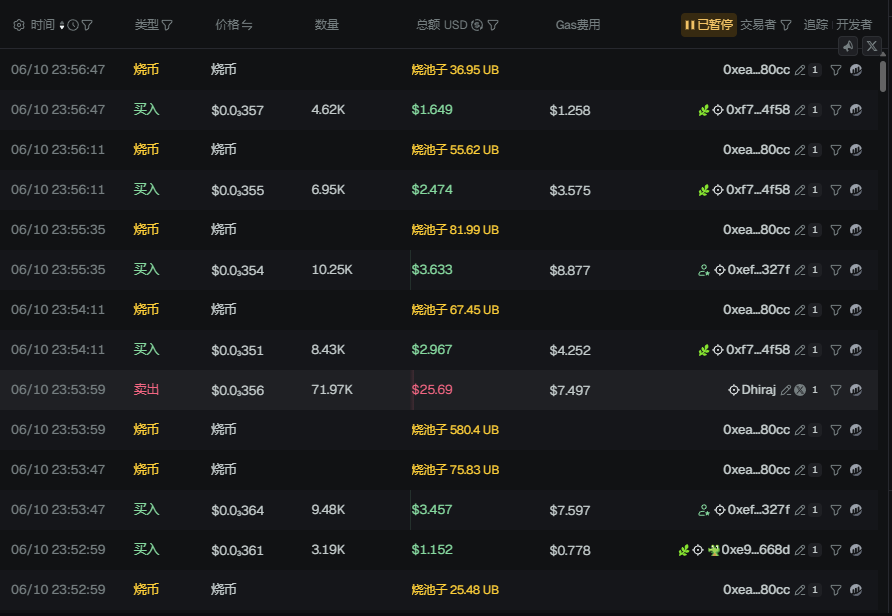
Task: Sort by the 时间 column arrows
Action: [61, 26]
